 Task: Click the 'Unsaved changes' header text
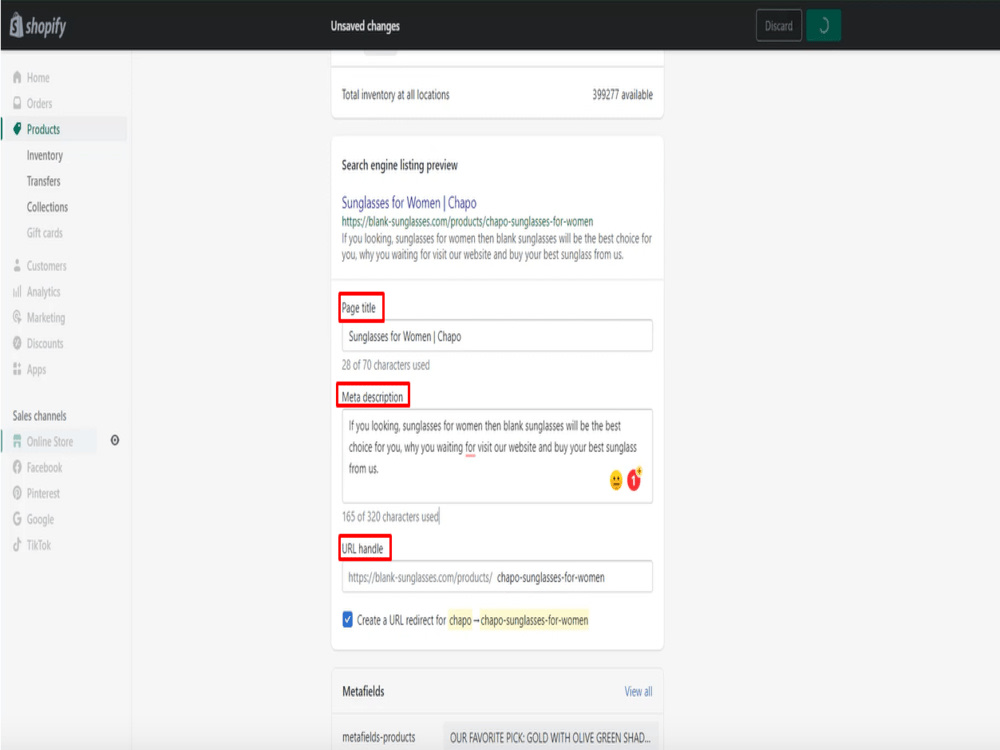click(365, 26)
